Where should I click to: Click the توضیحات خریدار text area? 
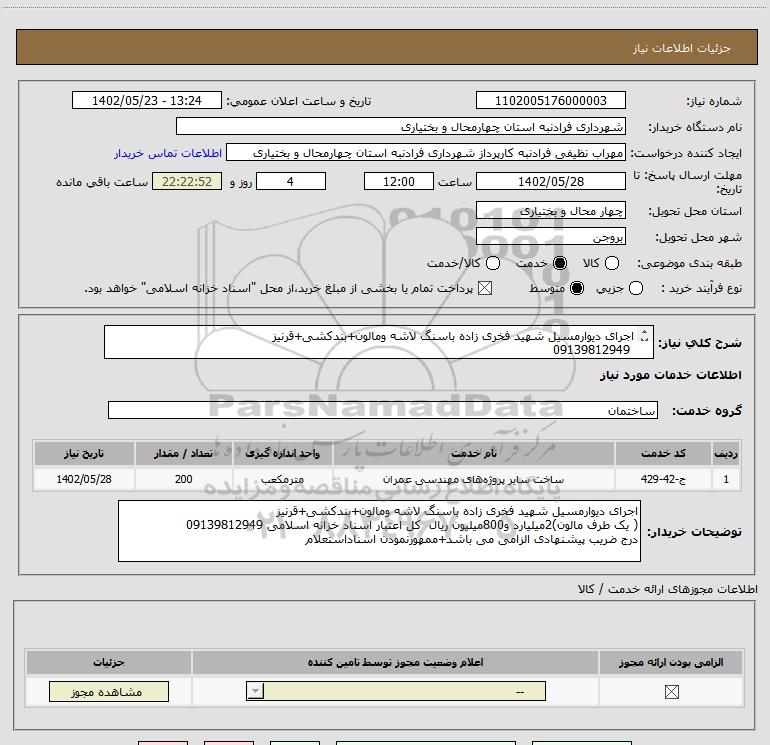(x=379, y=531)
